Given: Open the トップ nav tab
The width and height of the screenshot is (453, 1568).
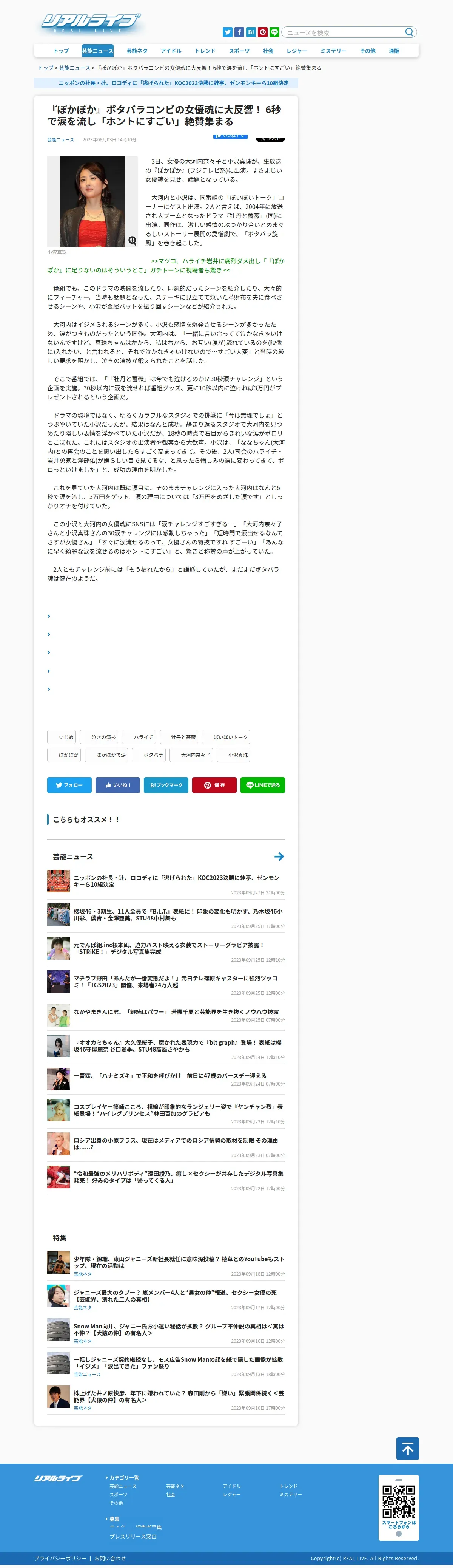Looking at the screenshot, I should [x=61, y=51].
